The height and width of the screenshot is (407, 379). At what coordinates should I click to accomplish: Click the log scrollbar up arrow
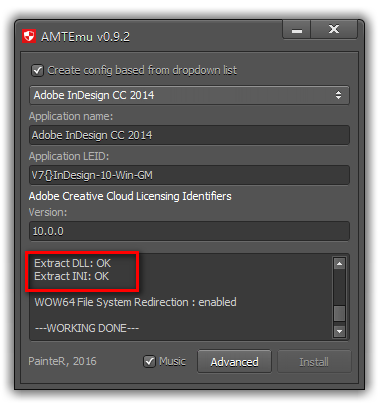coord(339,264)
